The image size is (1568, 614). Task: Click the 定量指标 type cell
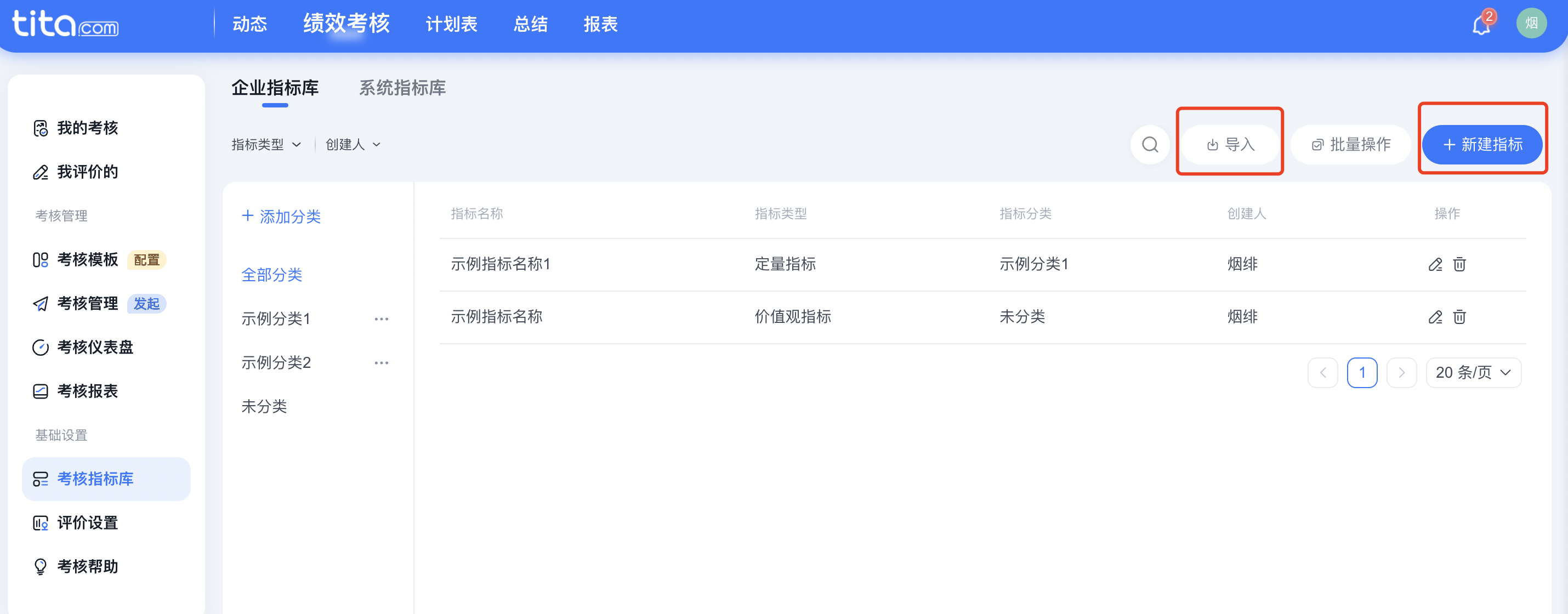pyautogui.click(x=785, y=264)
